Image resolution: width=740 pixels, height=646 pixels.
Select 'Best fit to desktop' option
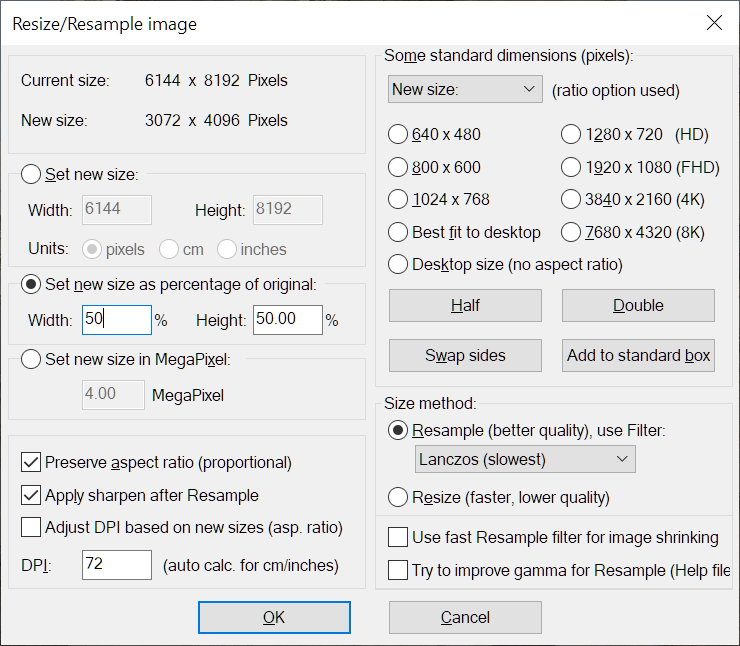tap(398, 232)
